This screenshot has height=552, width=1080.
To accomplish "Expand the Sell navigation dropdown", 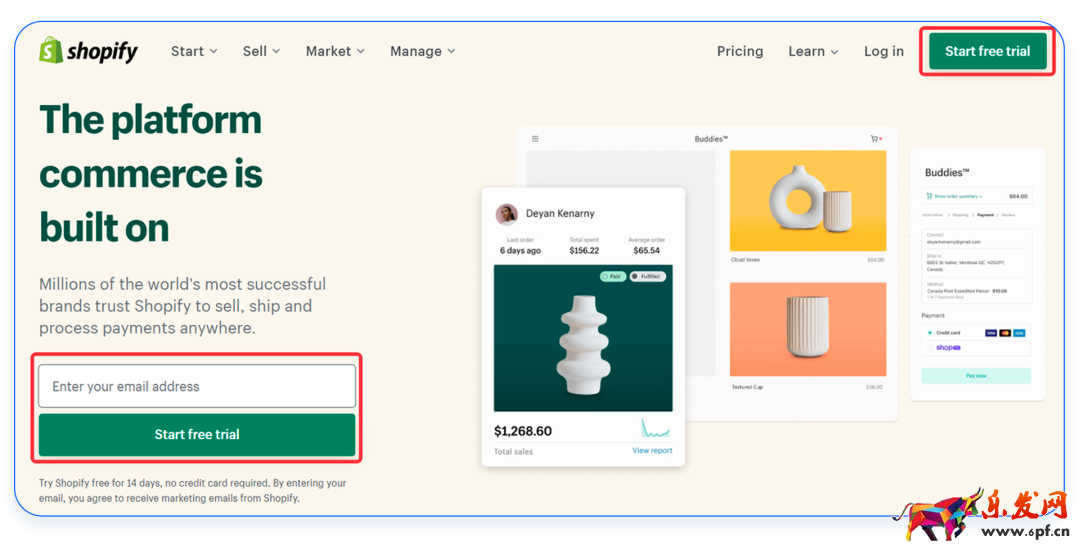I will 262,51.
